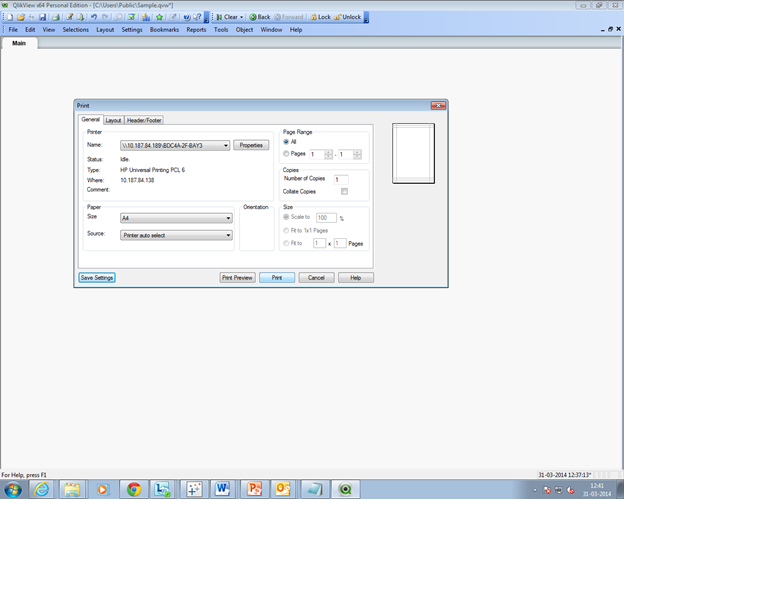The width and height of the screenshot is (768, 614).
Task: Click the QlikView taskbar icon
Action: (x=345, y=489)
